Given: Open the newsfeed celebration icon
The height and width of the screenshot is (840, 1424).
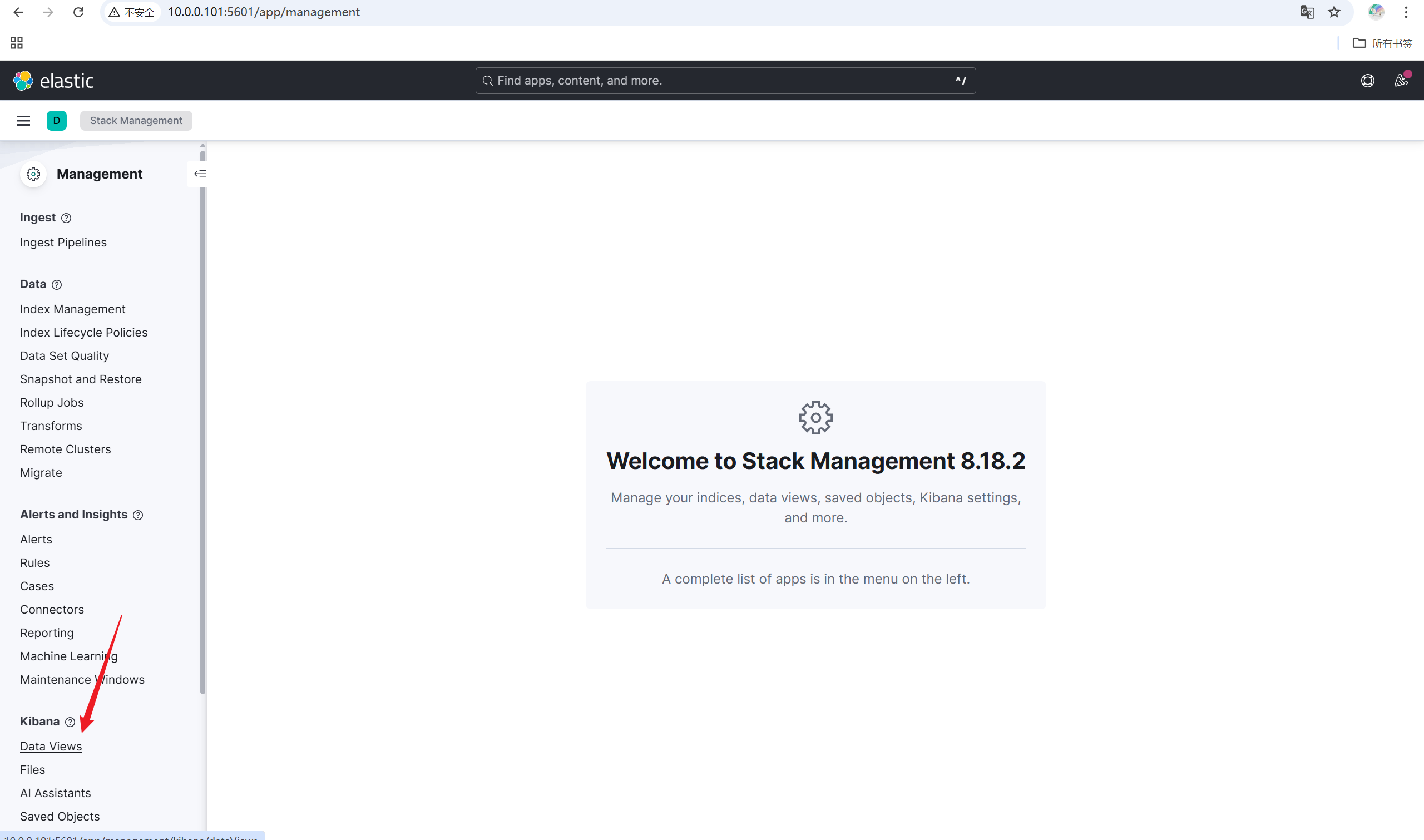Looking at the screenshot, I should [1400, 80].
